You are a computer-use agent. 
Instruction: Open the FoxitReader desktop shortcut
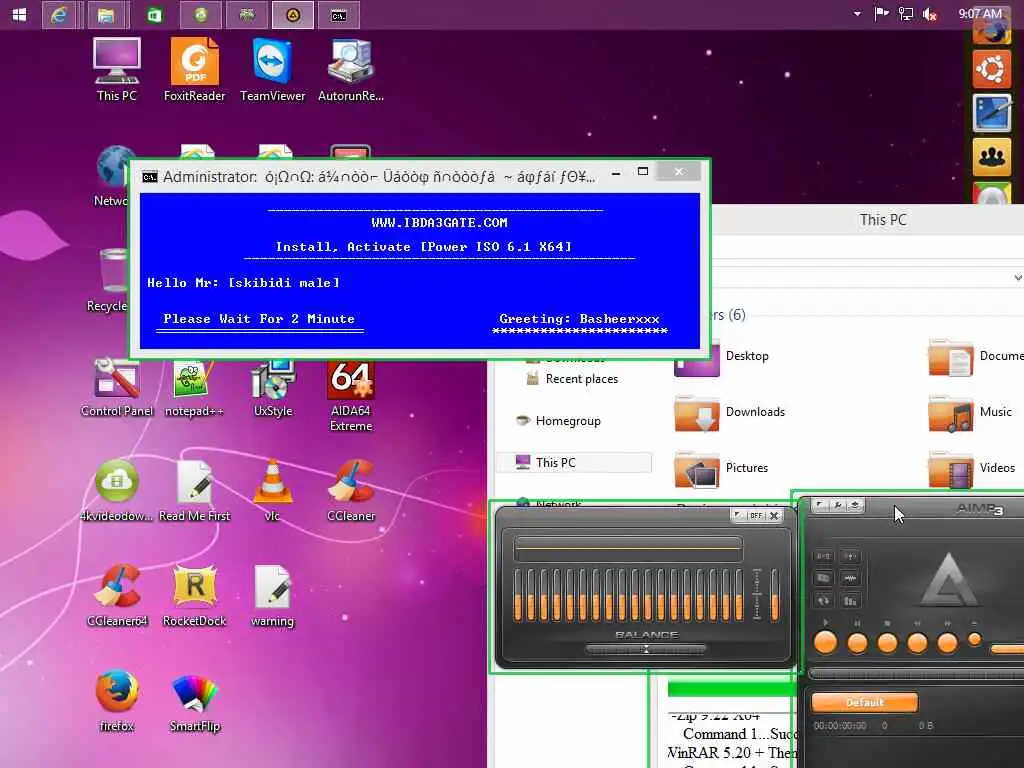[195, 71]
